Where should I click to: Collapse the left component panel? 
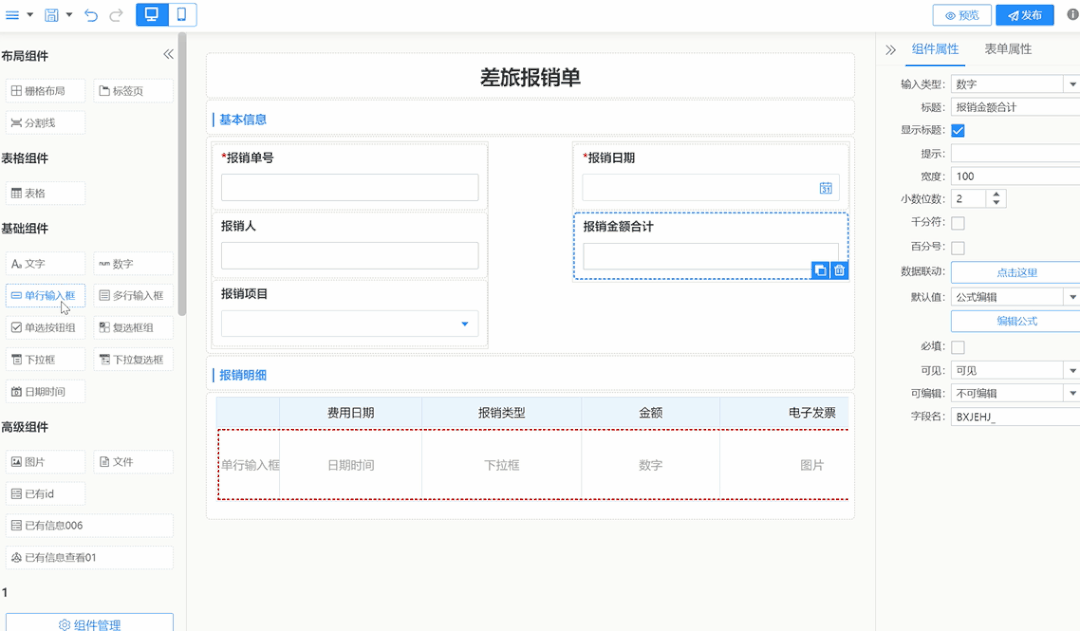(x=168, y=55)
